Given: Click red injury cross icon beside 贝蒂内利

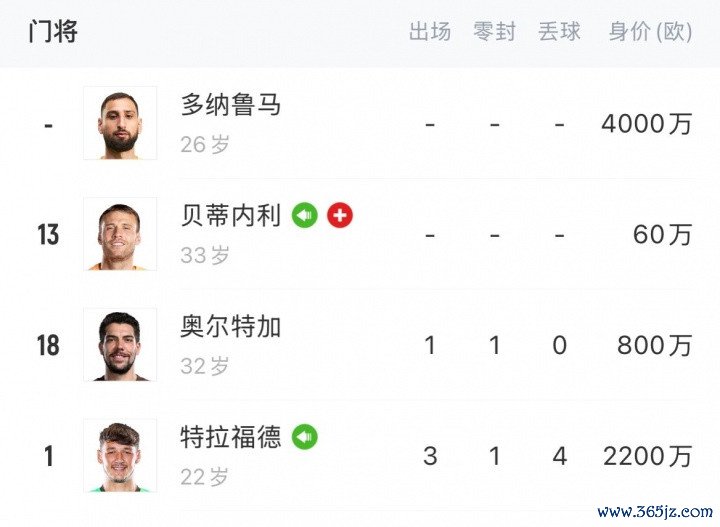Looking at the screenshot, I should tap(340, 215).
